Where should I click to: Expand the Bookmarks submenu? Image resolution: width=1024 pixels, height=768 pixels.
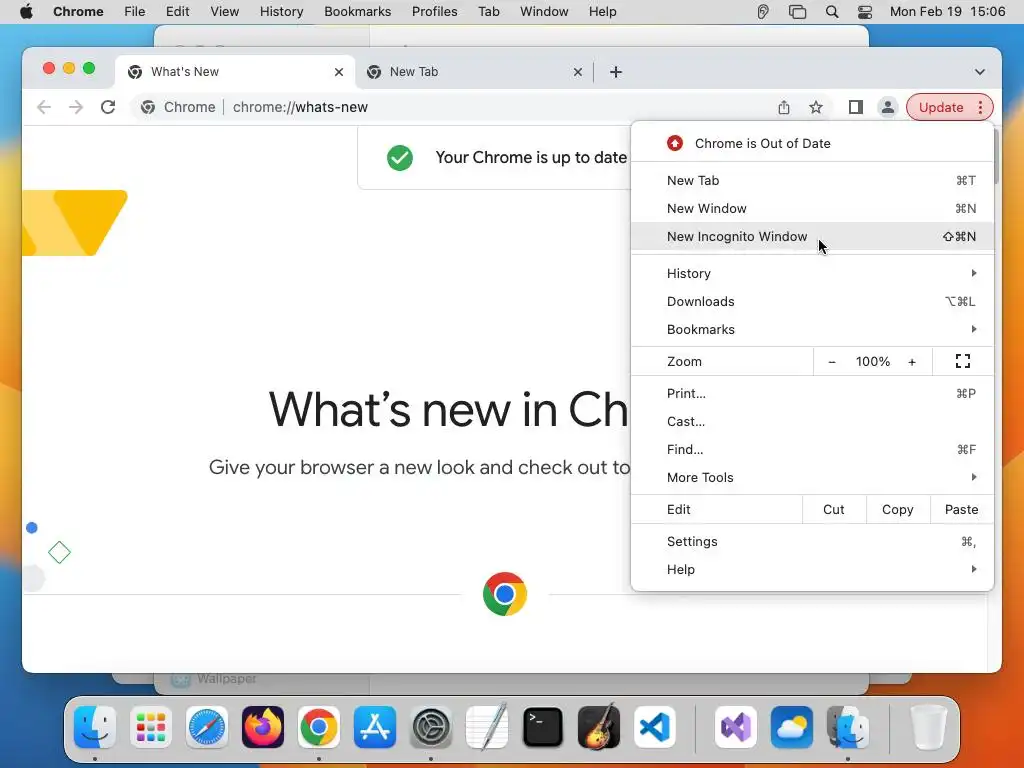tap(812, 329)
